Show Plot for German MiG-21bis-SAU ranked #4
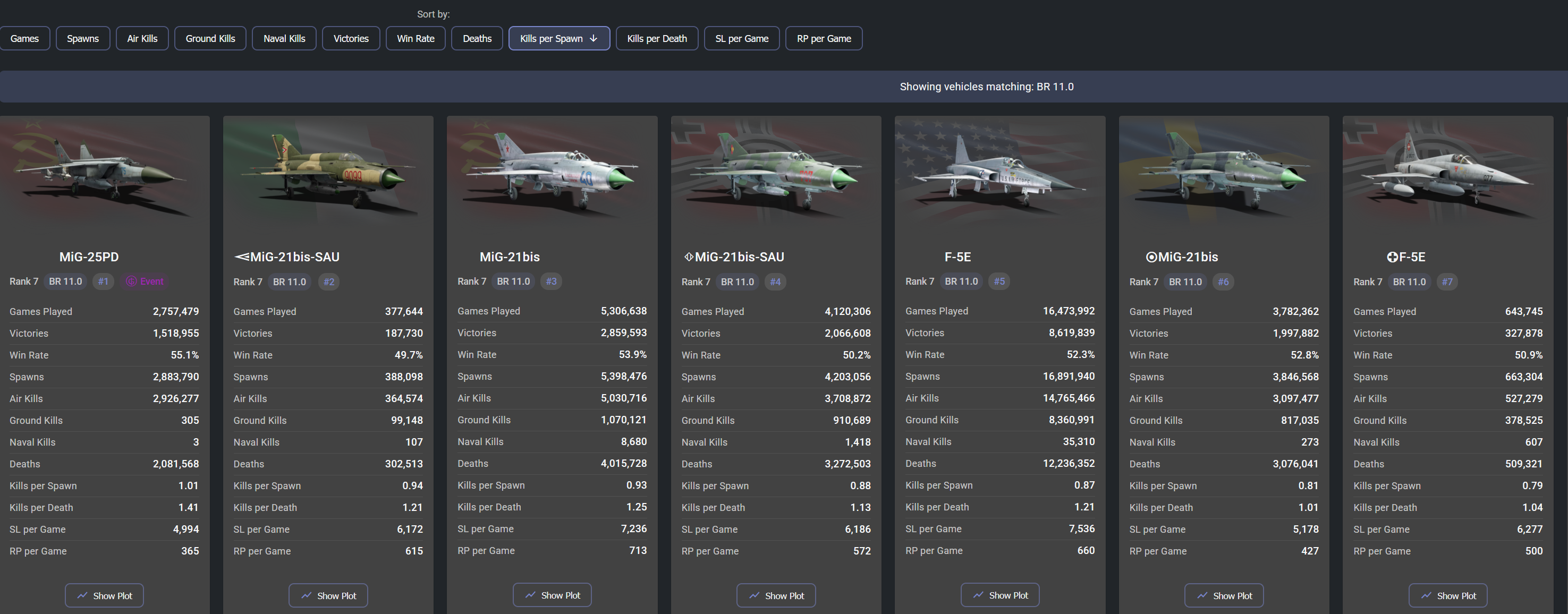 click(776, 596)
